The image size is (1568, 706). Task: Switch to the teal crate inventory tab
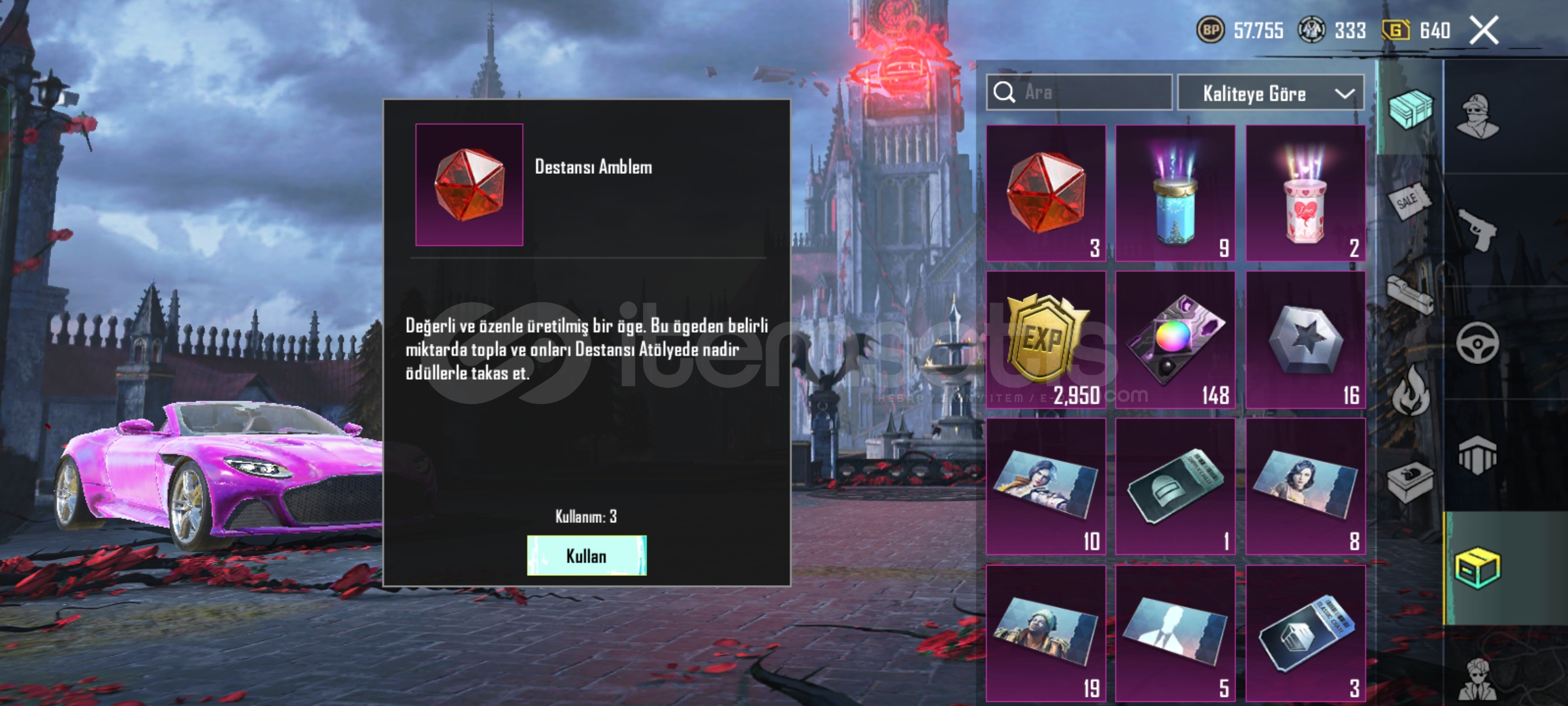pos(1411,109)
